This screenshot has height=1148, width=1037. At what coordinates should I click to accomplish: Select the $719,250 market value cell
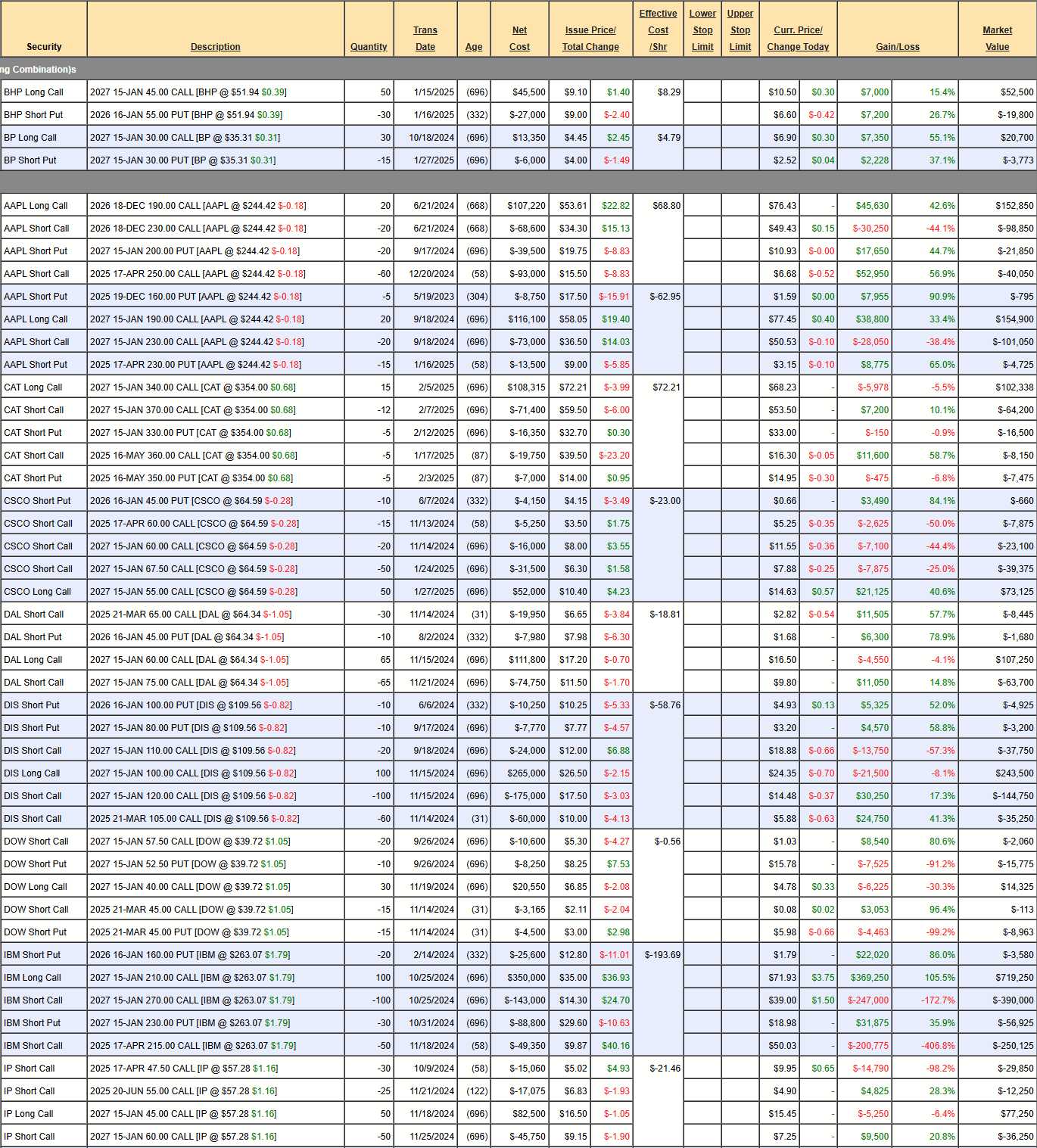tap(997, 978)
